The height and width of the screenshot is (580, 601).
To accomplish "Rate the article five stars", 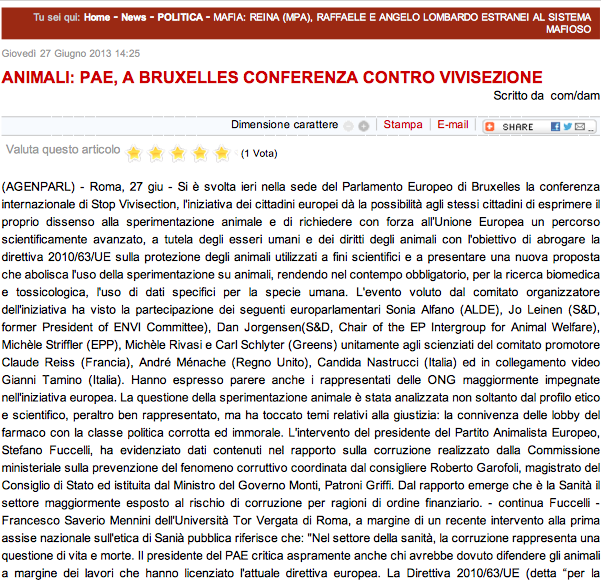I will click(222, 153).
